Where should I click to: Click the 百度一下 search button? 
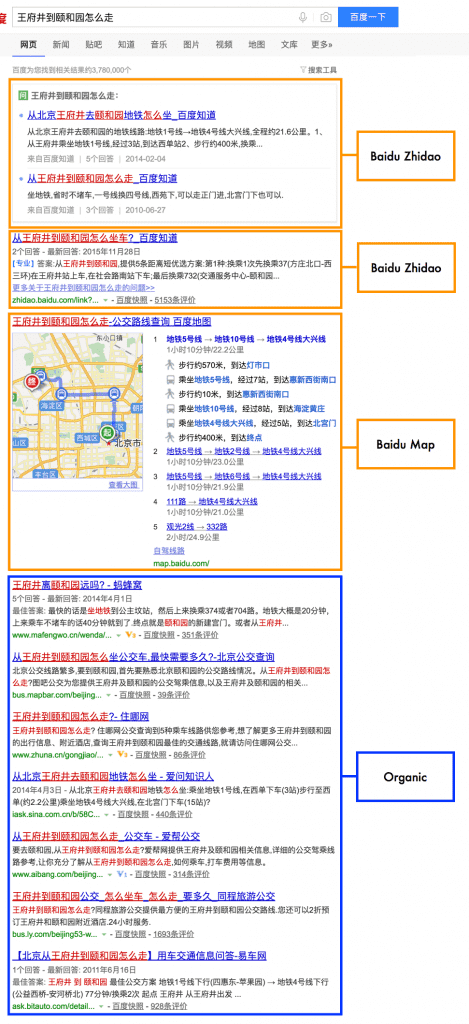368,18
